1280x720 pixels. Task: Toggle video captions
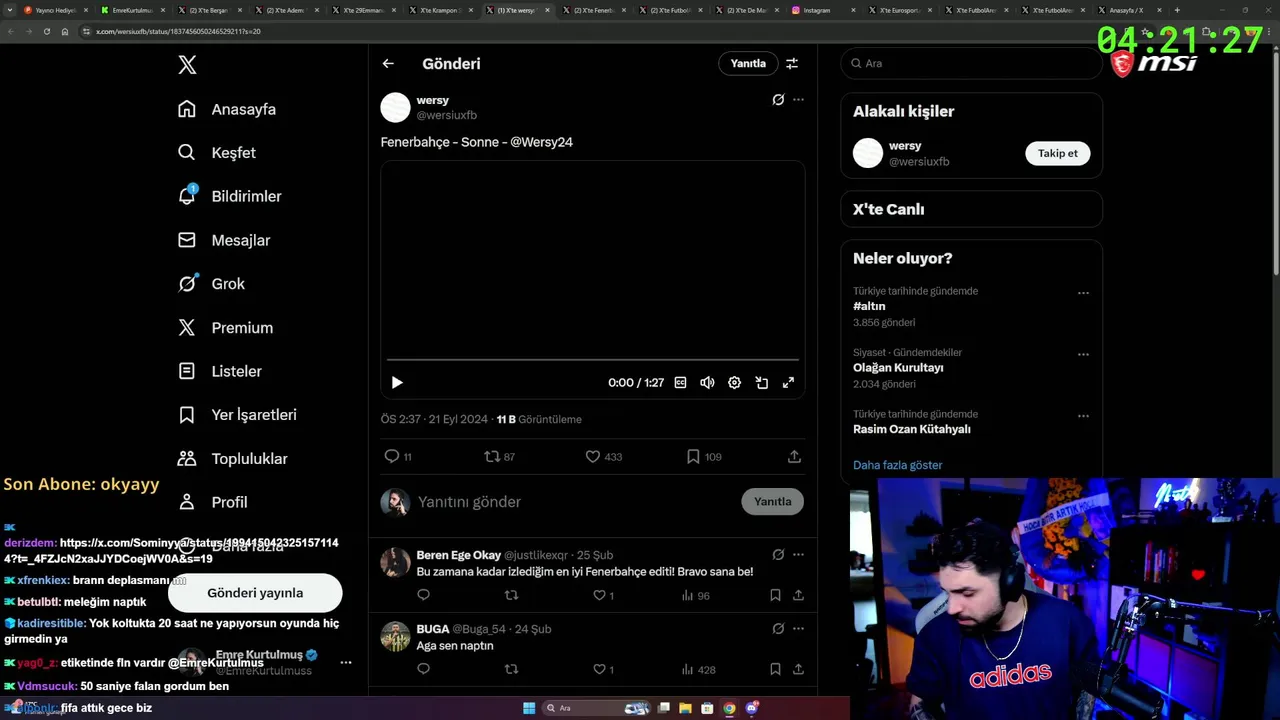tap(681, 382)
